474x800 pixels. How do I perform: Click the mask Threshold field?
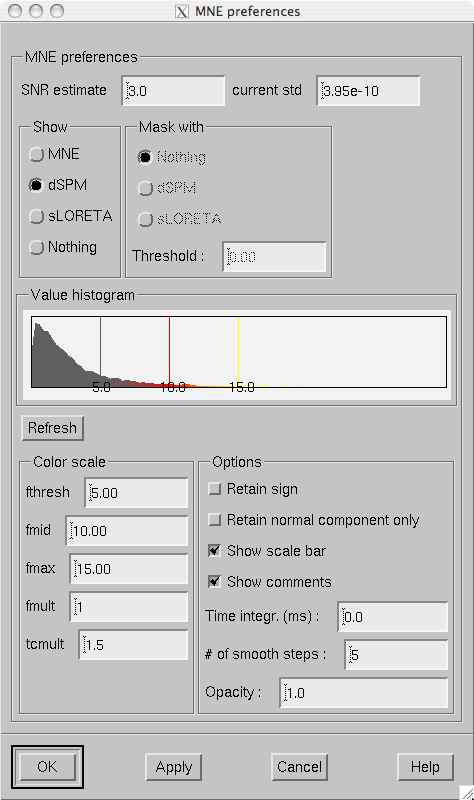(x=274, y=257)
